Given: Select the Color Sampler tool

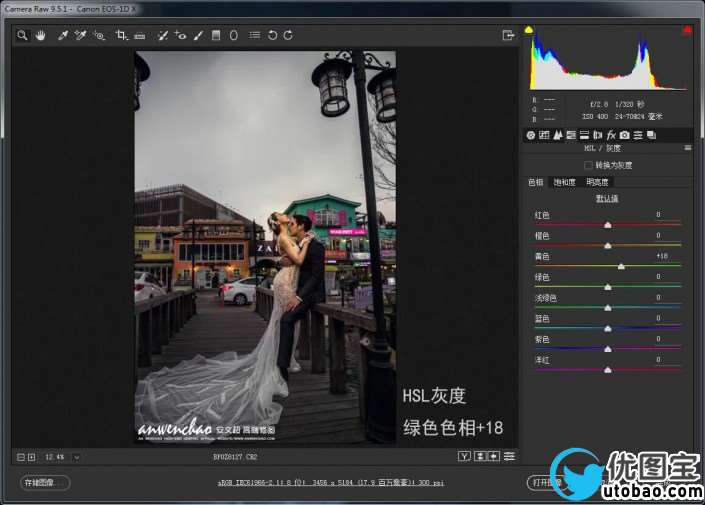Looking at the screenshot, I should coord(80,35).
